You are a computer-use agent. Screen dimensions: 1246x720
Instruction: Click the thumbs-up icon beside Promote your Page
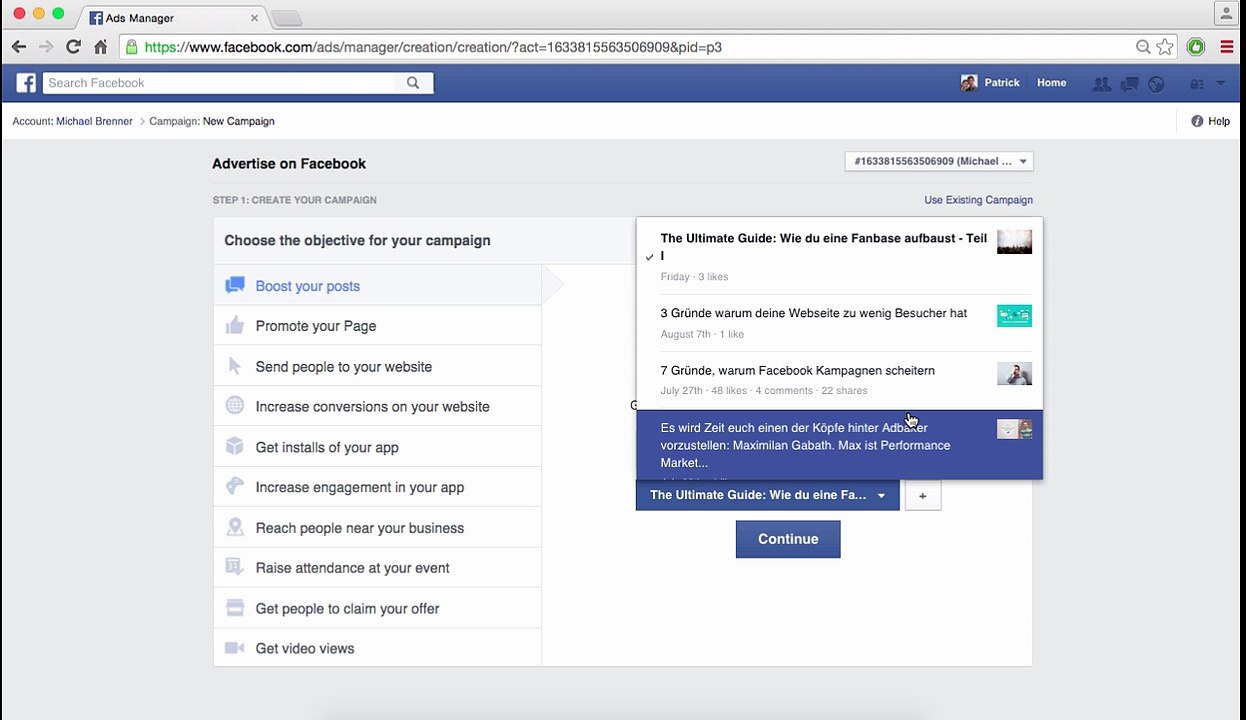pos(235,325)
